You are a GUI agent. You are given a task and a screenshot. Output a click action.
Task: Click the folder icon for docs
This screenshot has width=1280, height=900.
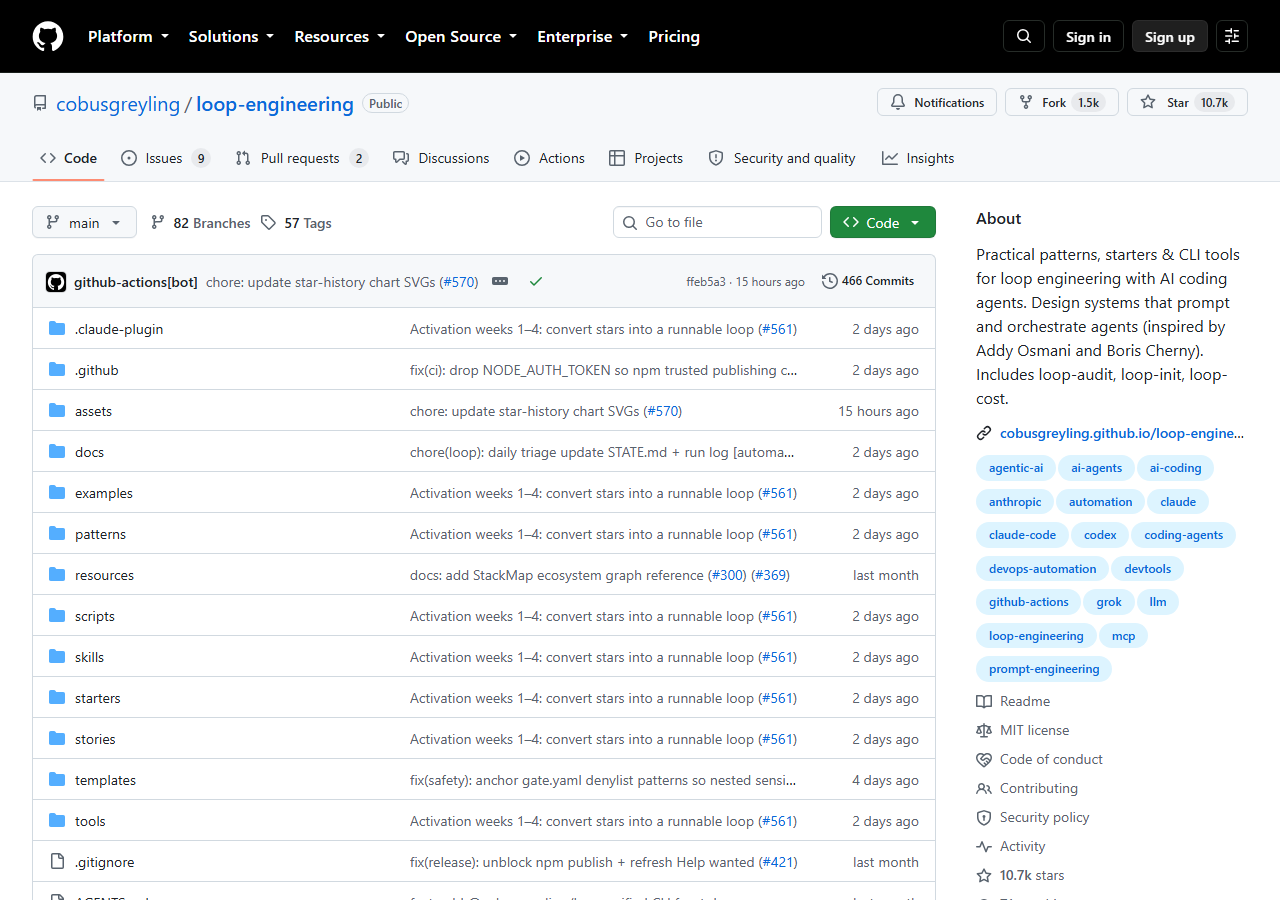coord(57,452)
